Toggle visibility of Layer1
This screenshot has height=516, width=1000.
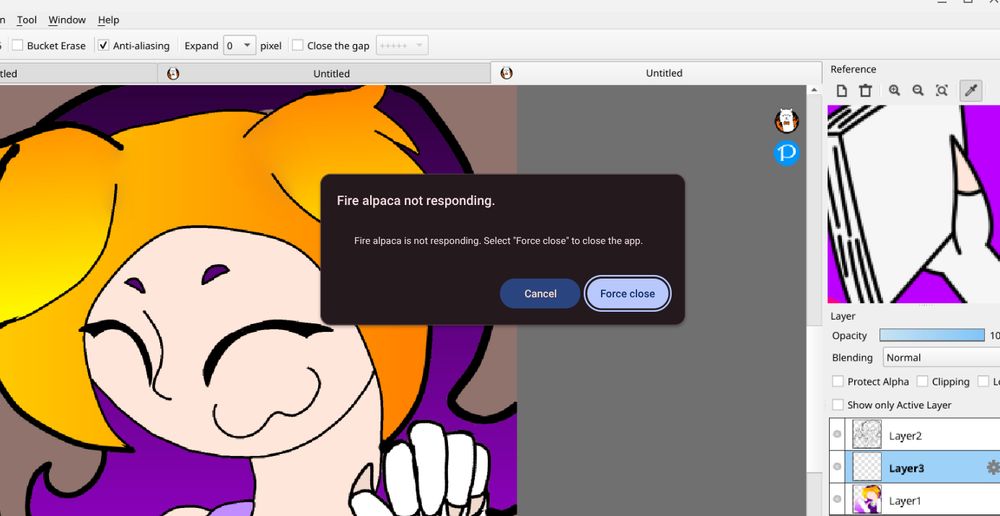[837, 499]
